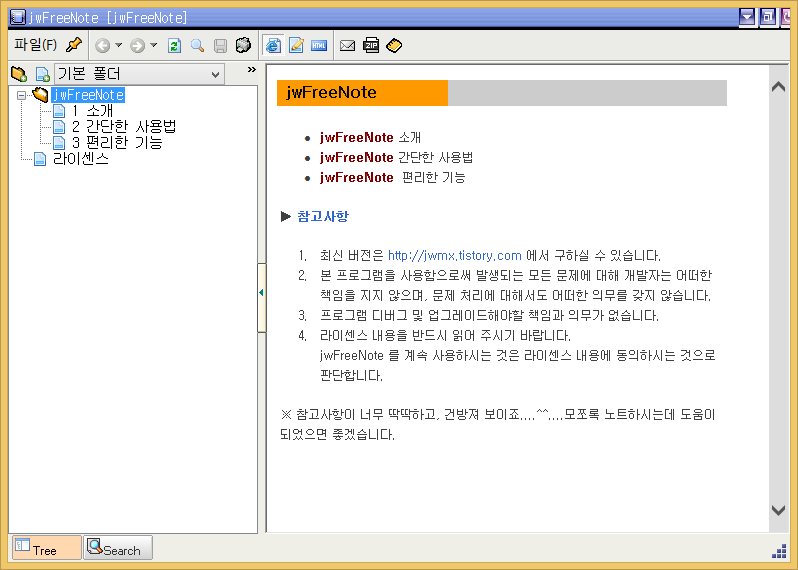Open the 기본 폴더 combo box

[x=139, y=74]
